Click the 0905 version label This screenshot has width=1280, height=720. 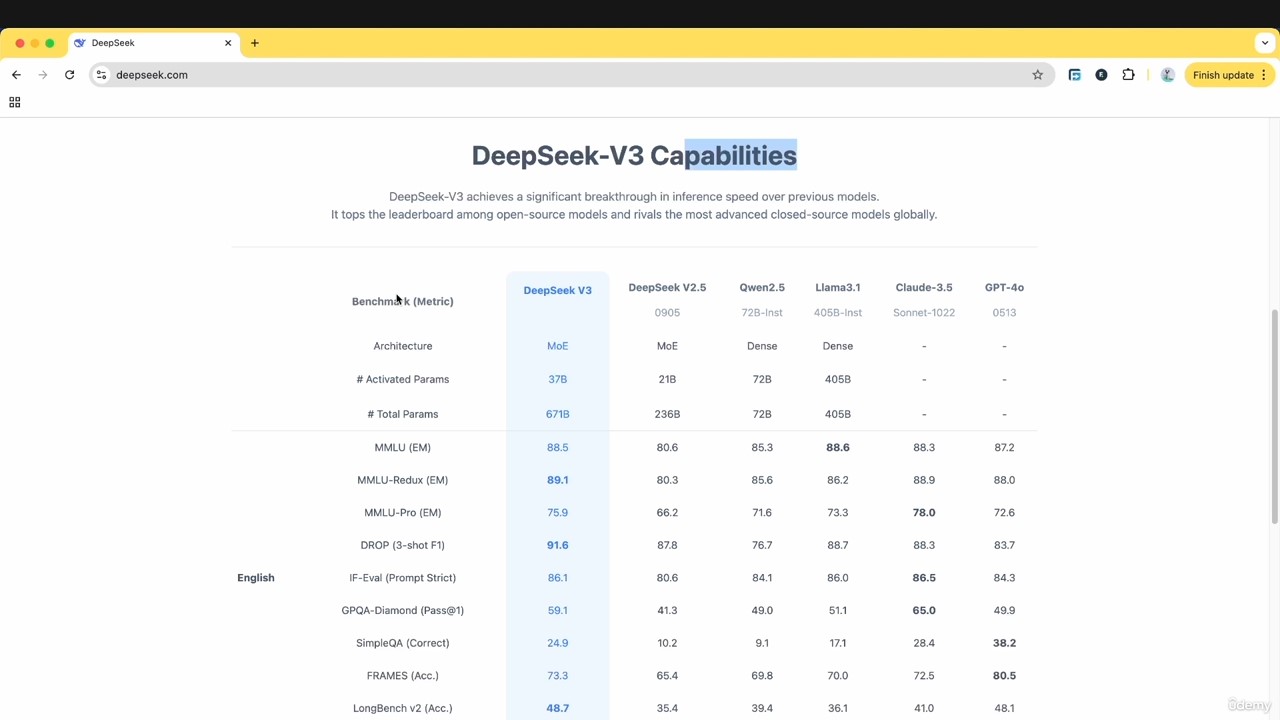[x=667, y=313]
